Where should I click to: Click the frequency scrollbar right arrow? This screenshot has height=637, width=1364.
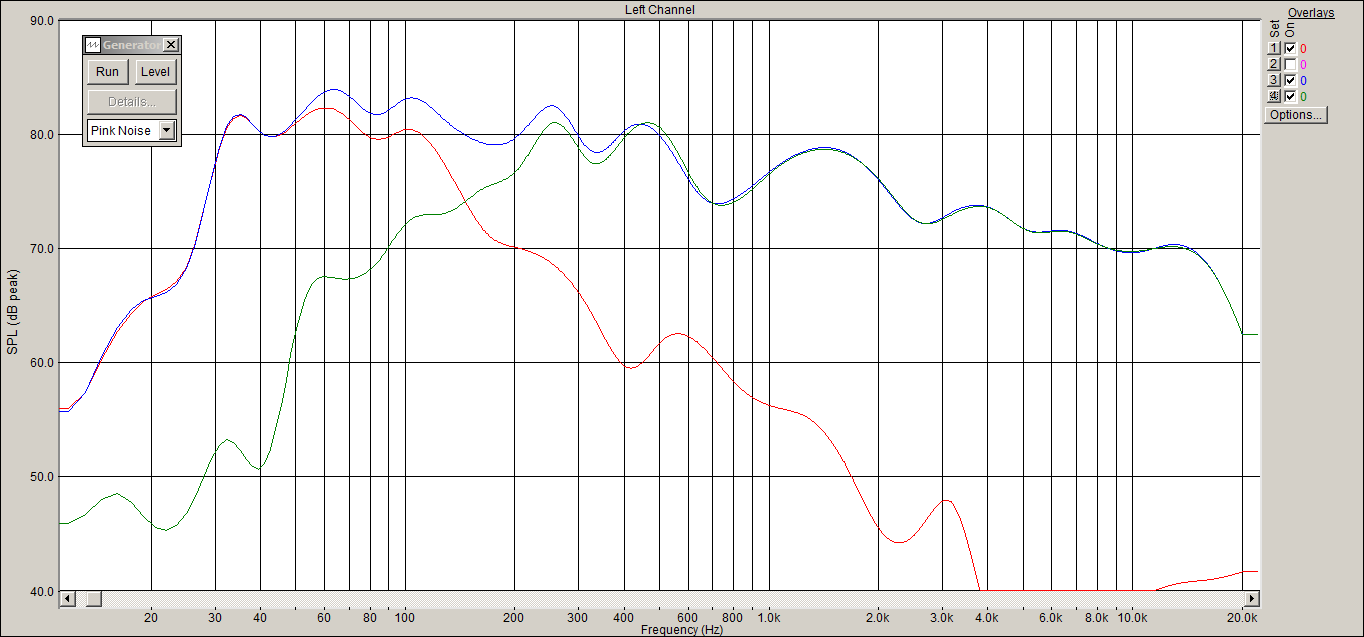pyautogui.click(x=1250, y=599)
